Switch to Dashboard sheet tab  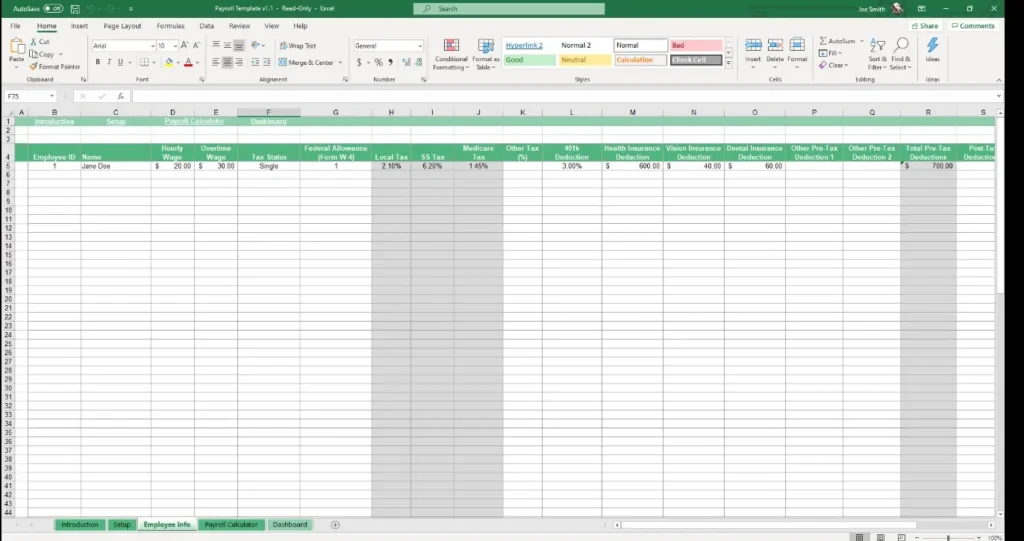[x=289, y=525]
